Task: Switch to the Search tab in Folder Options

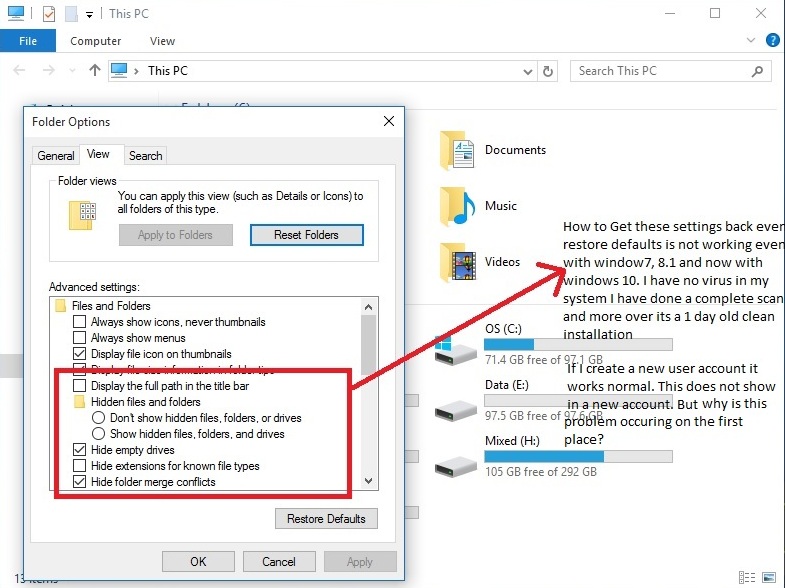Action: [x=146, y=156]
